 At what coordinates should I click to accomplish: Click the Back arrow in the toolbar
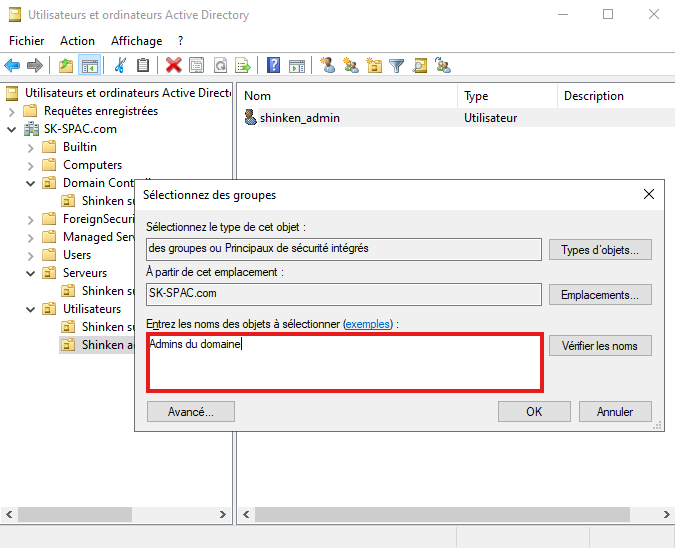point(12,66)
